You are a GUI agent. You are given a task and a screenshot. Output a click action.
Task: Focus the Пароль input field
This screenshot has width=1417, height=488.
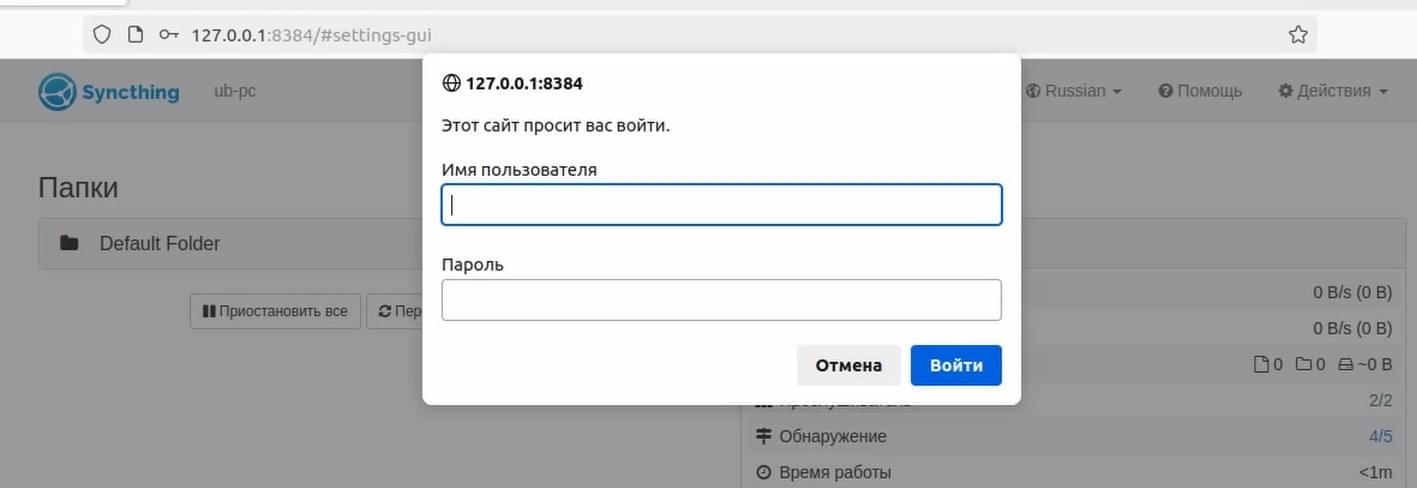(x=721, y=300)
